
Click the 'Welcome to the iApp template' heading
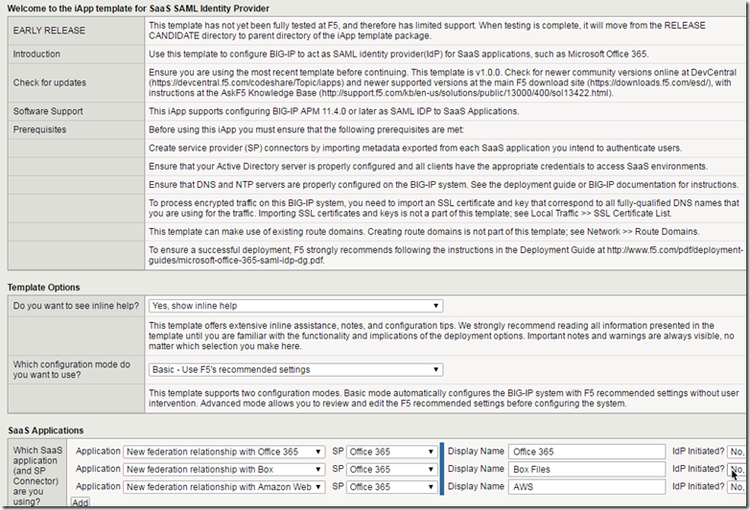pos(138,9)
